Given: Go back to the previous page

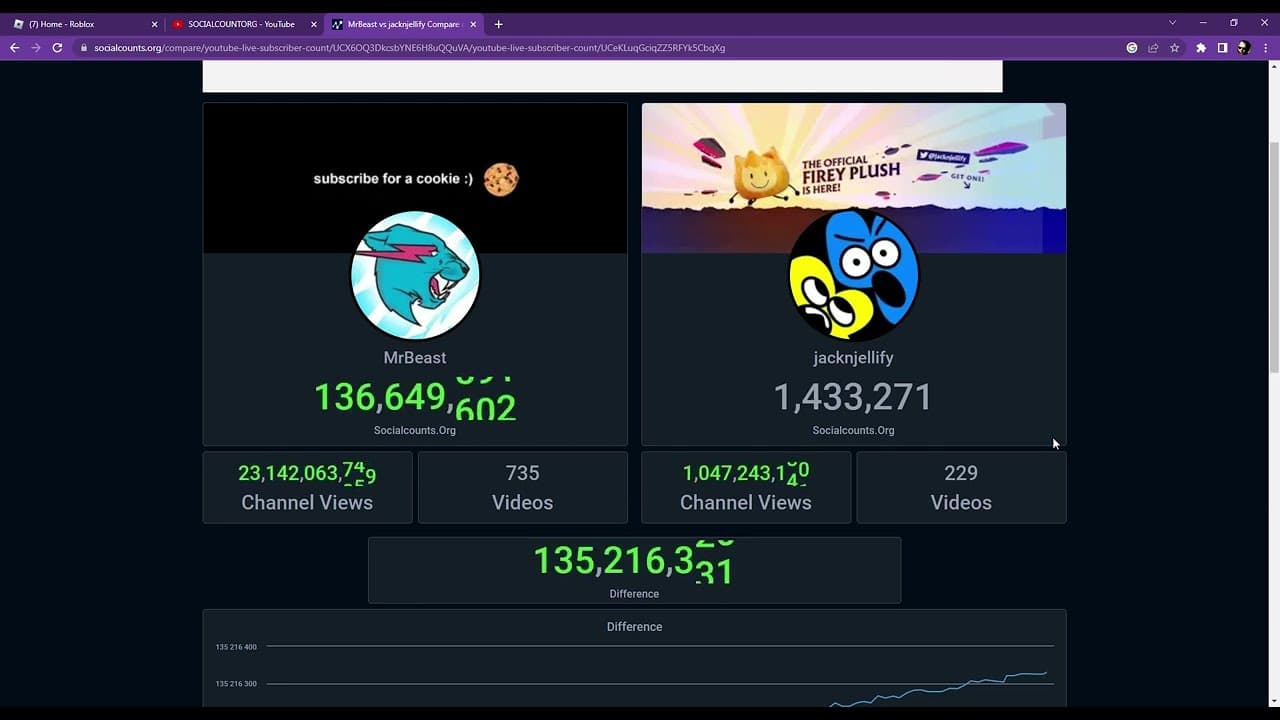Looking at the screenshot, I should click(14, 47).
